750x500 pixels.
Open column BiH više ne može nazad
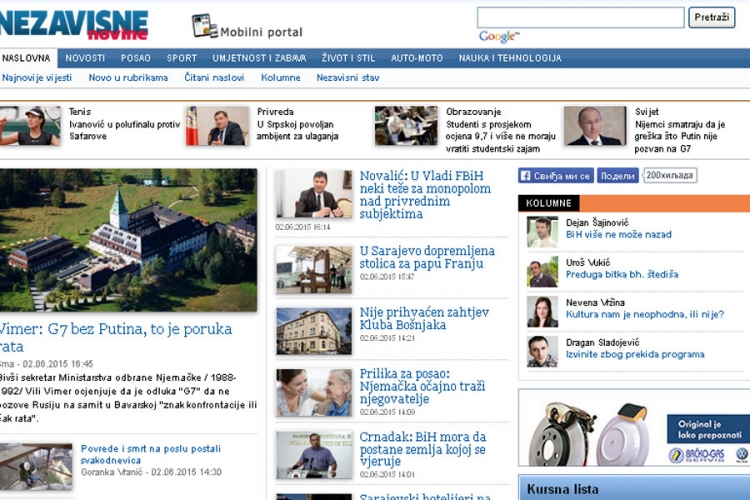[618, 235]
